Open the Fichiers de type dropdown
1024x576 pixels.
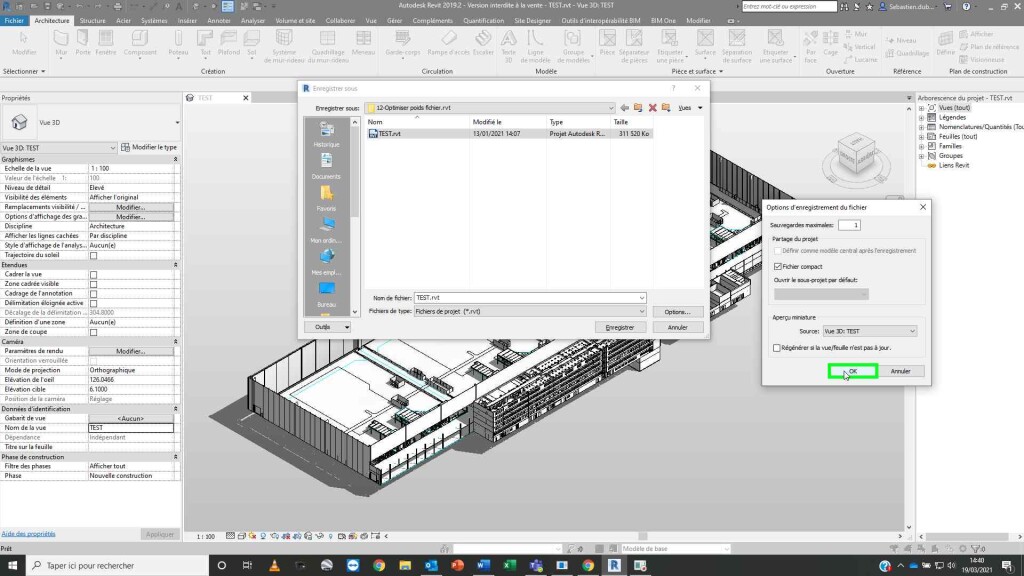[x=530, y=312]
